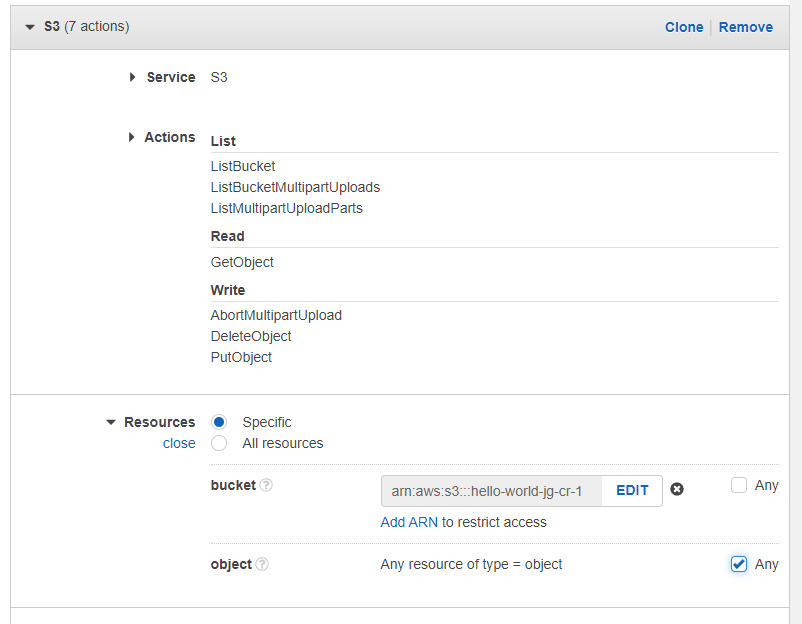Click the PutObject action under Write

pyautogui.click(x=241, y=357)
